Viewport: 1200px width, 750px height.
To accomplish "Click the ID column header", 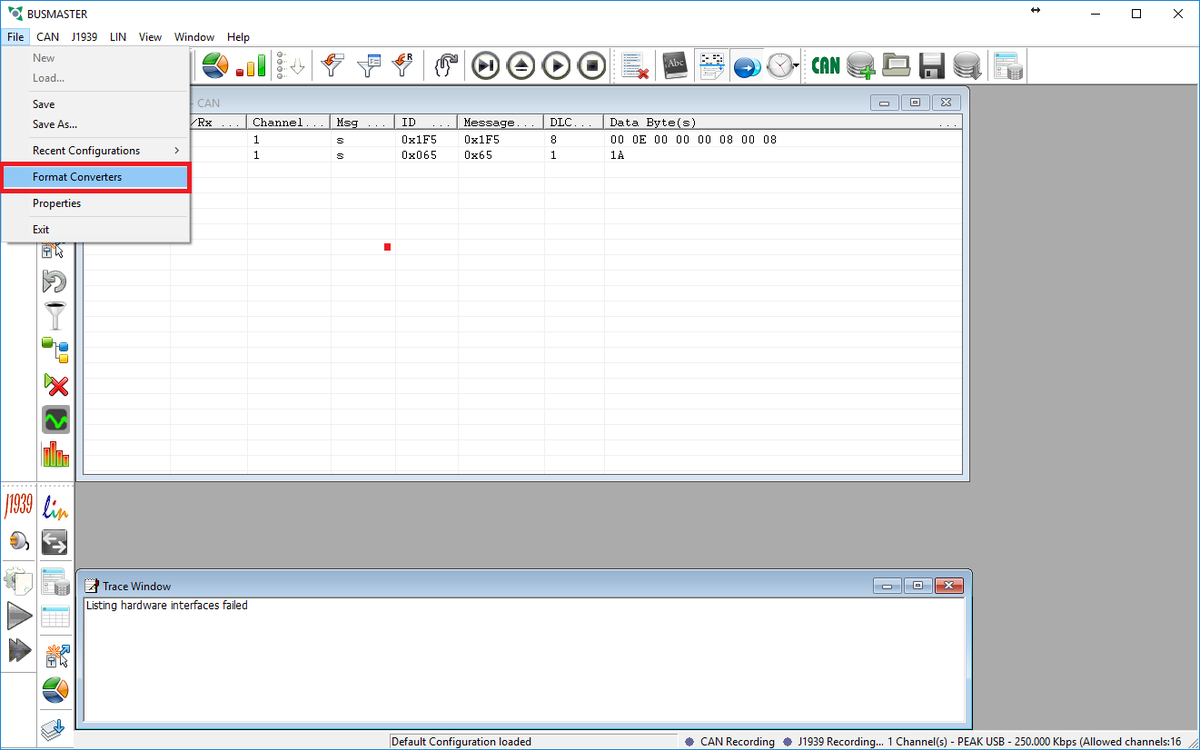I will (x=426, y=122).
